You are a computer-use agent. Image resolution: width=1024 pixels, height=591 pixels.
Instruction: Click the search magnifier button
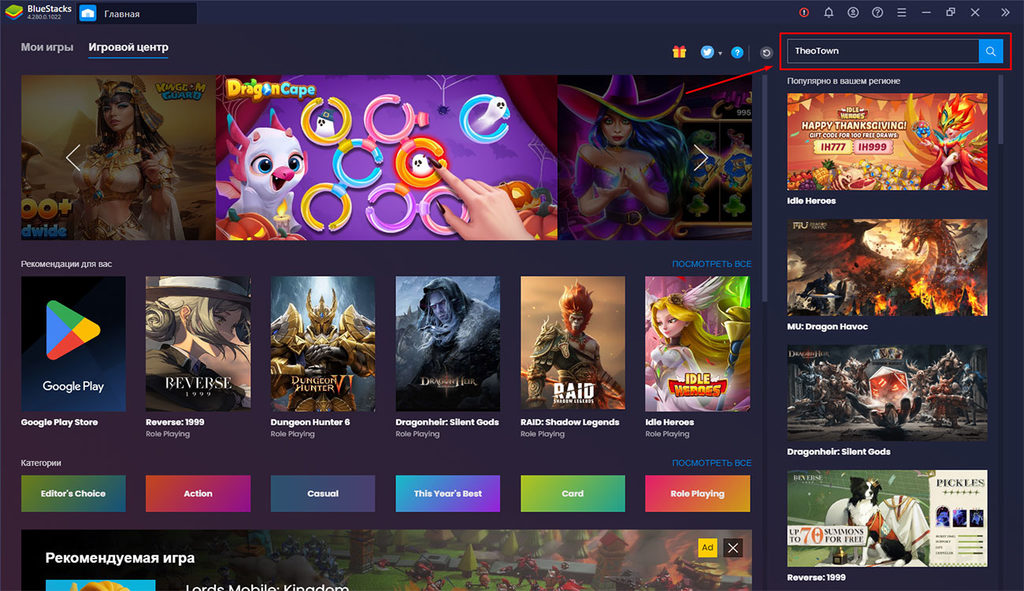click(x=990, y=51)
